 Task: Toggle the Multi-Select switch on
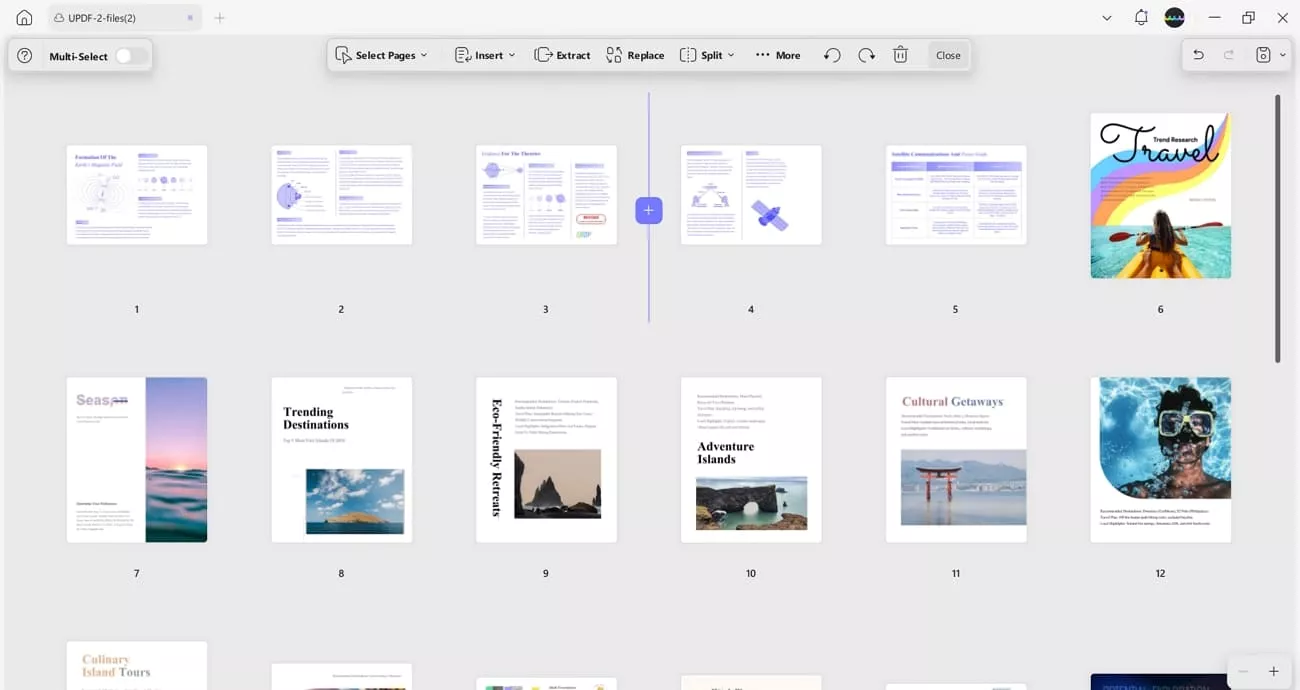tap(131, 56)
